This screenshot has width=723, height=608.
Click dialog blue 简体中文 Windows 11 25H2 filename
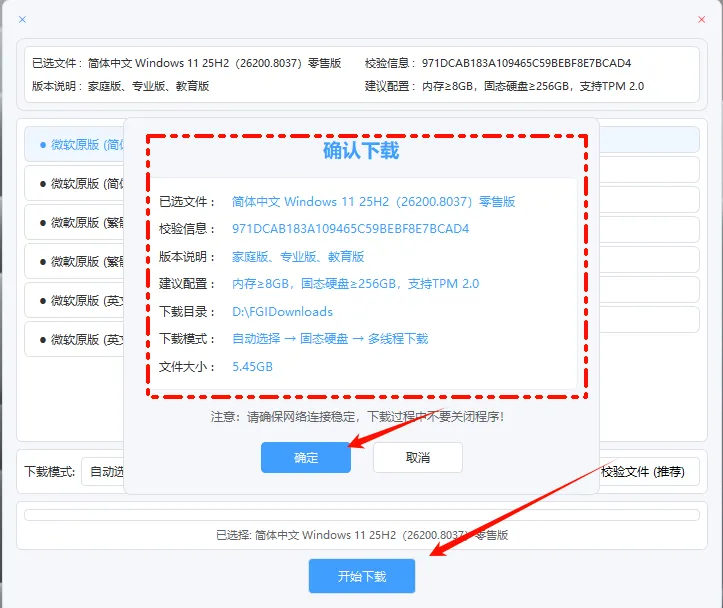[x=373, y=201]
